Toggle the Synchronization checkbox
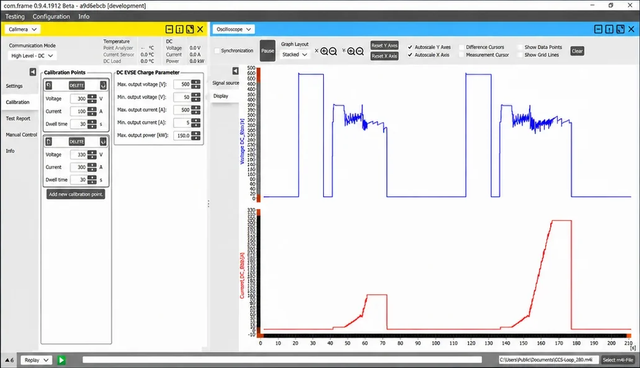 [217, 51]
